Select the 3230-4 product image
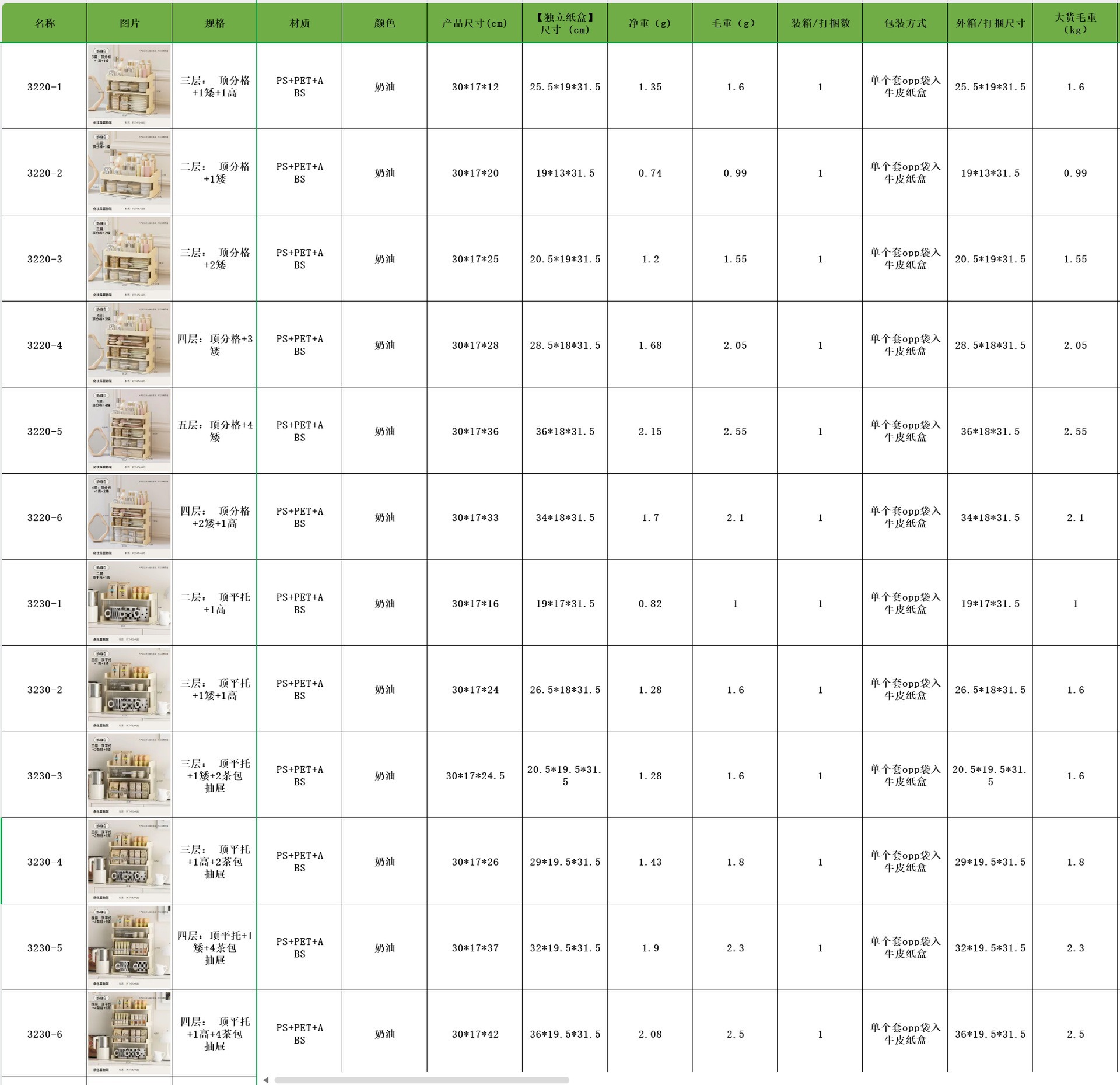 pyautogui.click(x=129, y=861)
